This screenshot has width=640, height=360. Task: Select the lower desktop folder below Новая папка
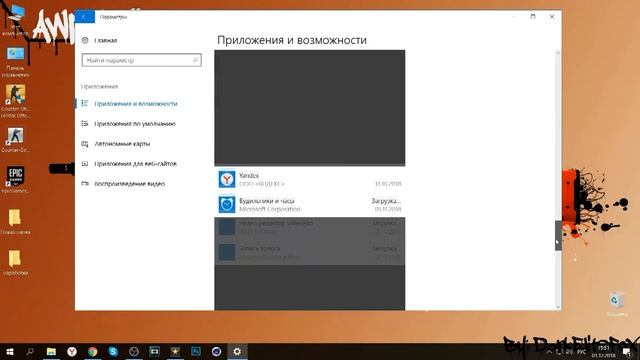[16, 262]
